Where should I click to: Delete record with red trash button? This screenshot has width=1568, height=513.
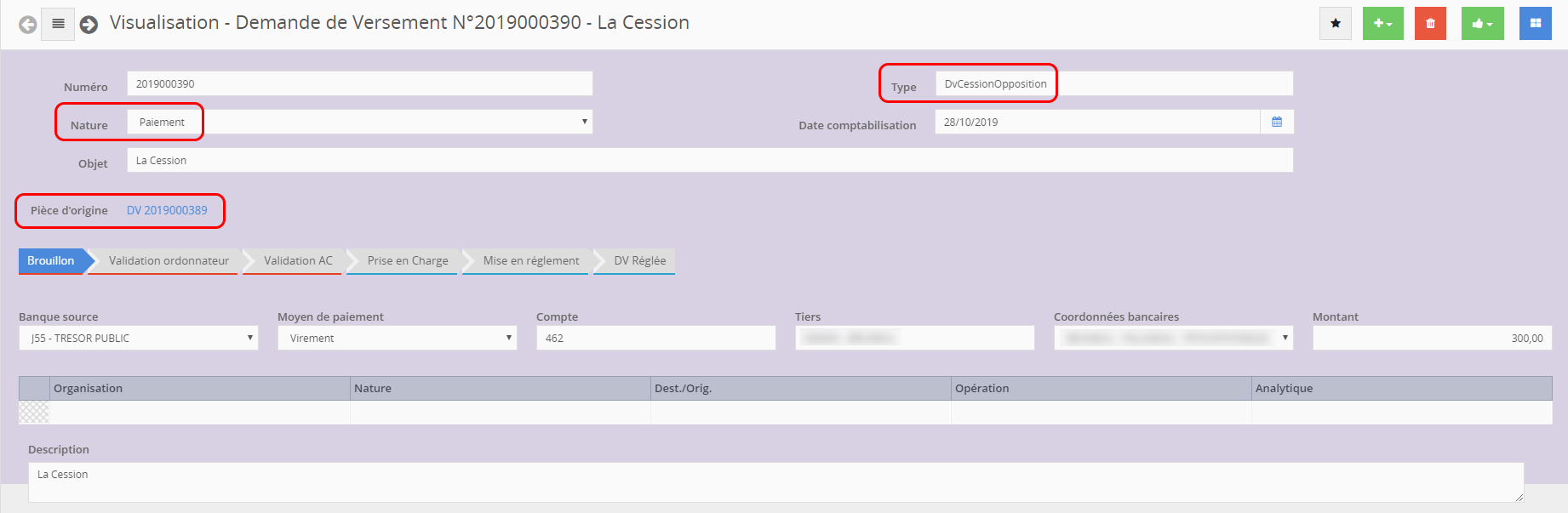[x=1430, y=24]
